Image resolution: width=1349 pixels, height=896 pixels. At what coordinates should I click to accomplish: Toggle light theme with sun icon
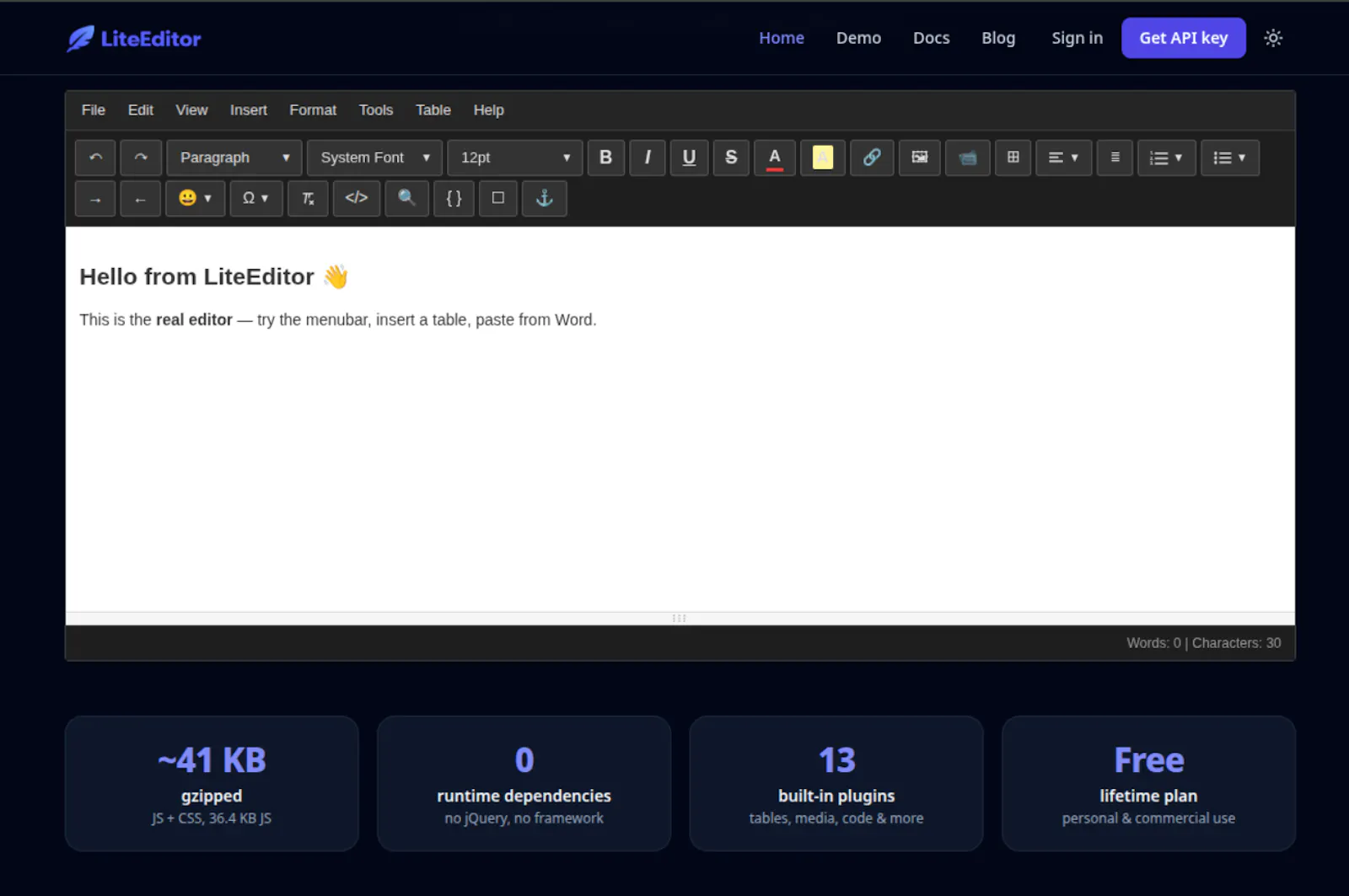[x=1273, y=38]
